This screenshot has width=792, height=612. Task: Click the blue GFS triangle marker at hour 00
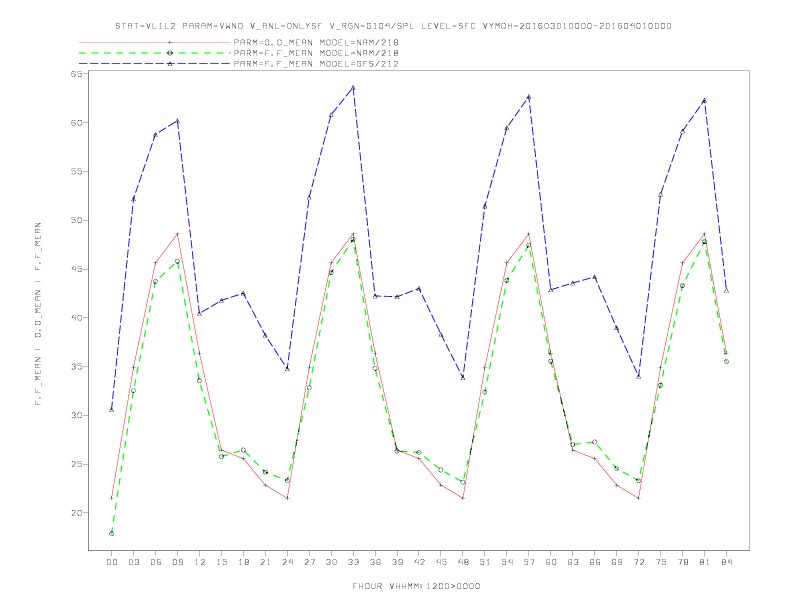[112, 410]
